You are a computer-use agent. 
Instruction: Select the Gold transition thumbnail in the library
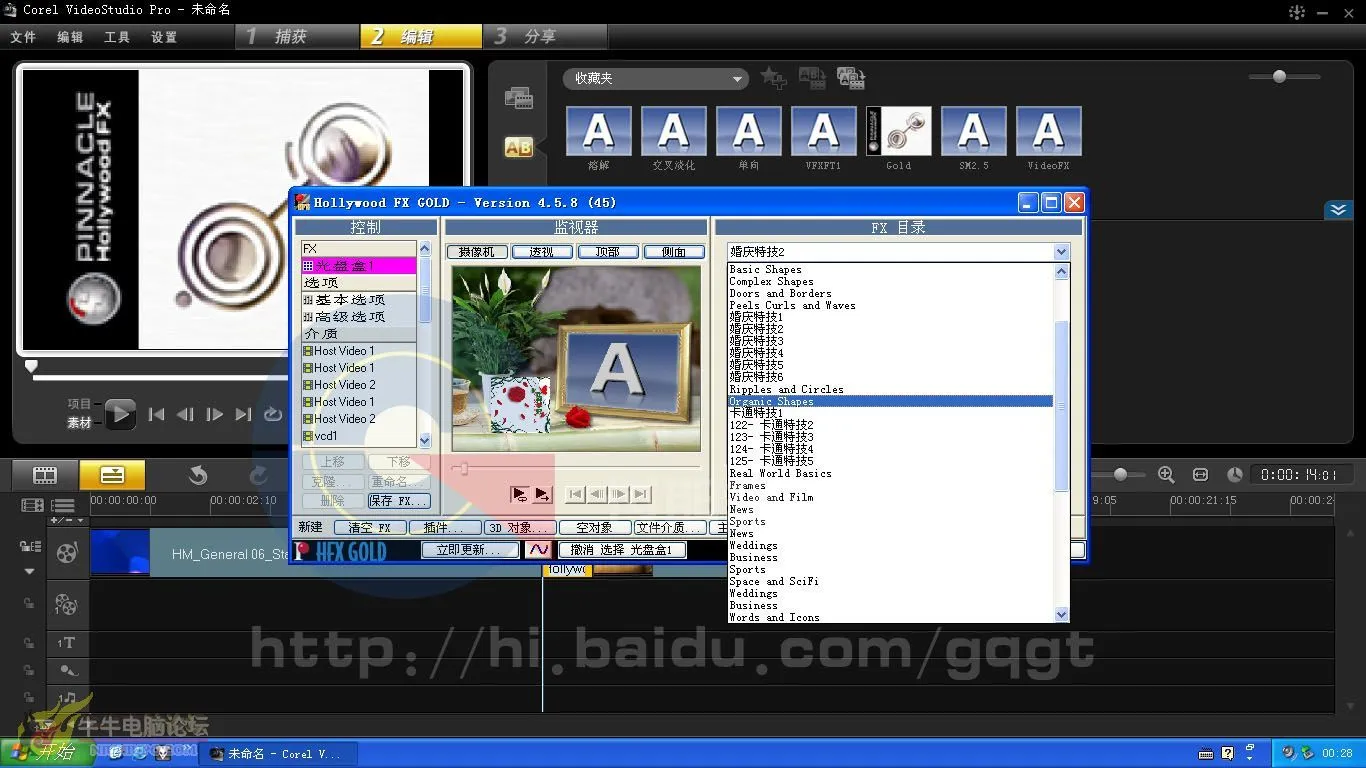pyautogui.click(x=898, y=131)
